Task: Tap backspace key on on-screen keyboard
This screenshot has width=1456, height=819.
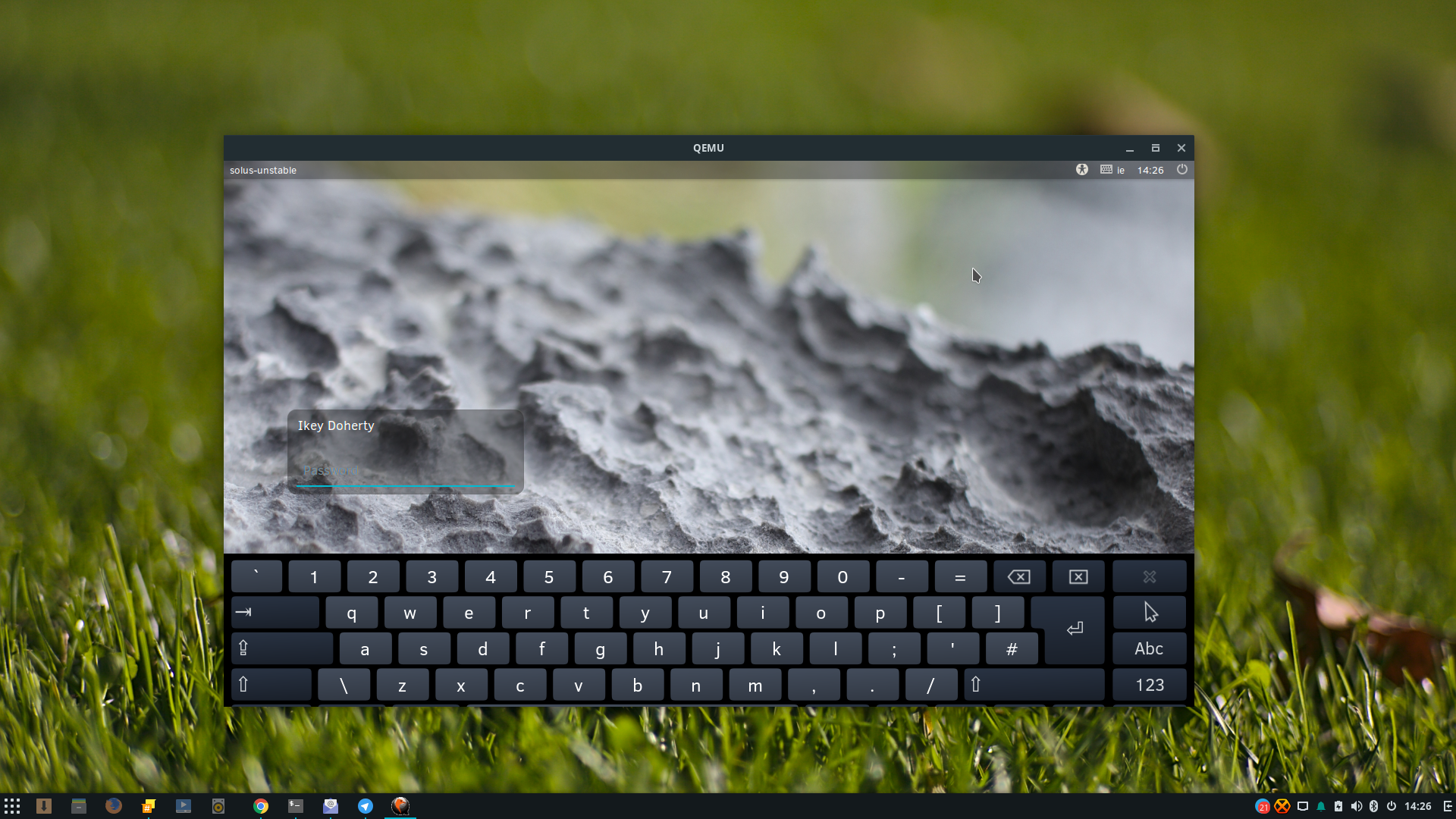Action: 1019,577
